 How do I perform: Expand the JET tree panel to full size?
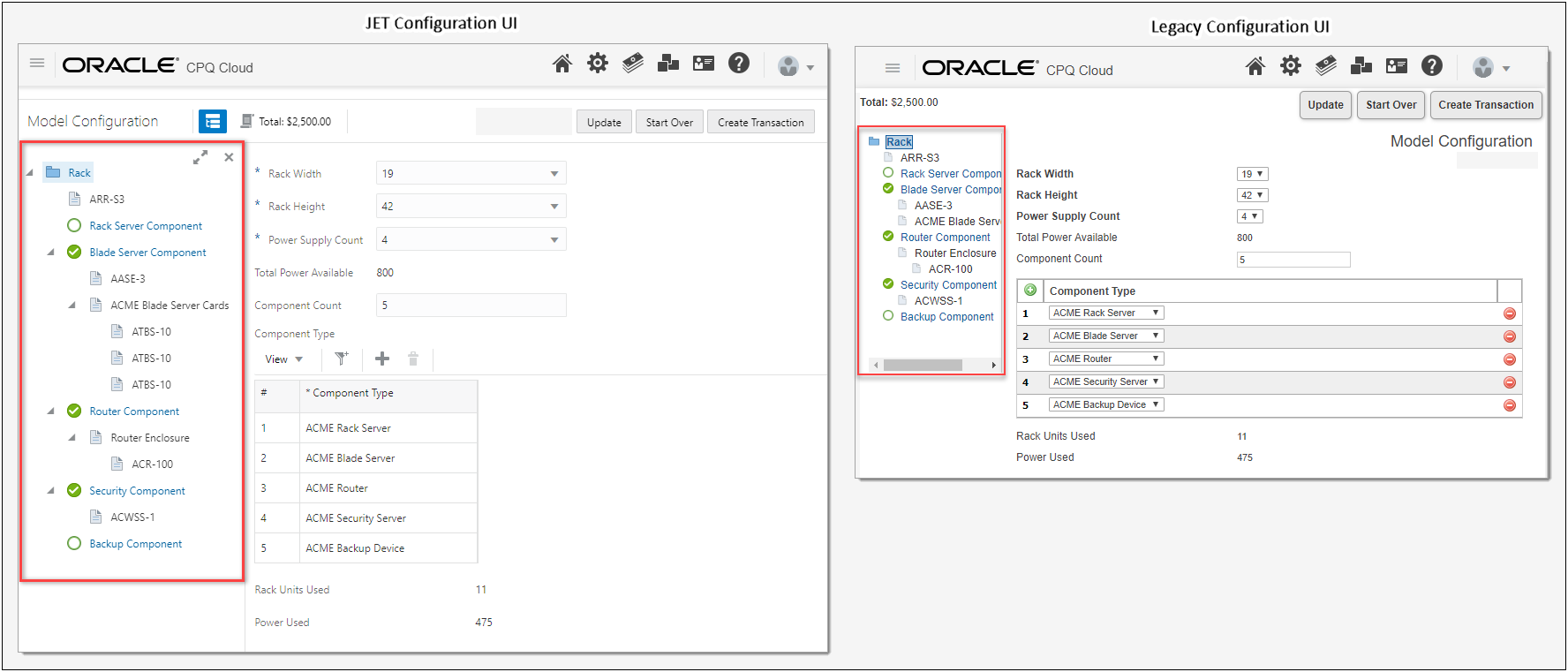pos(200,157)
